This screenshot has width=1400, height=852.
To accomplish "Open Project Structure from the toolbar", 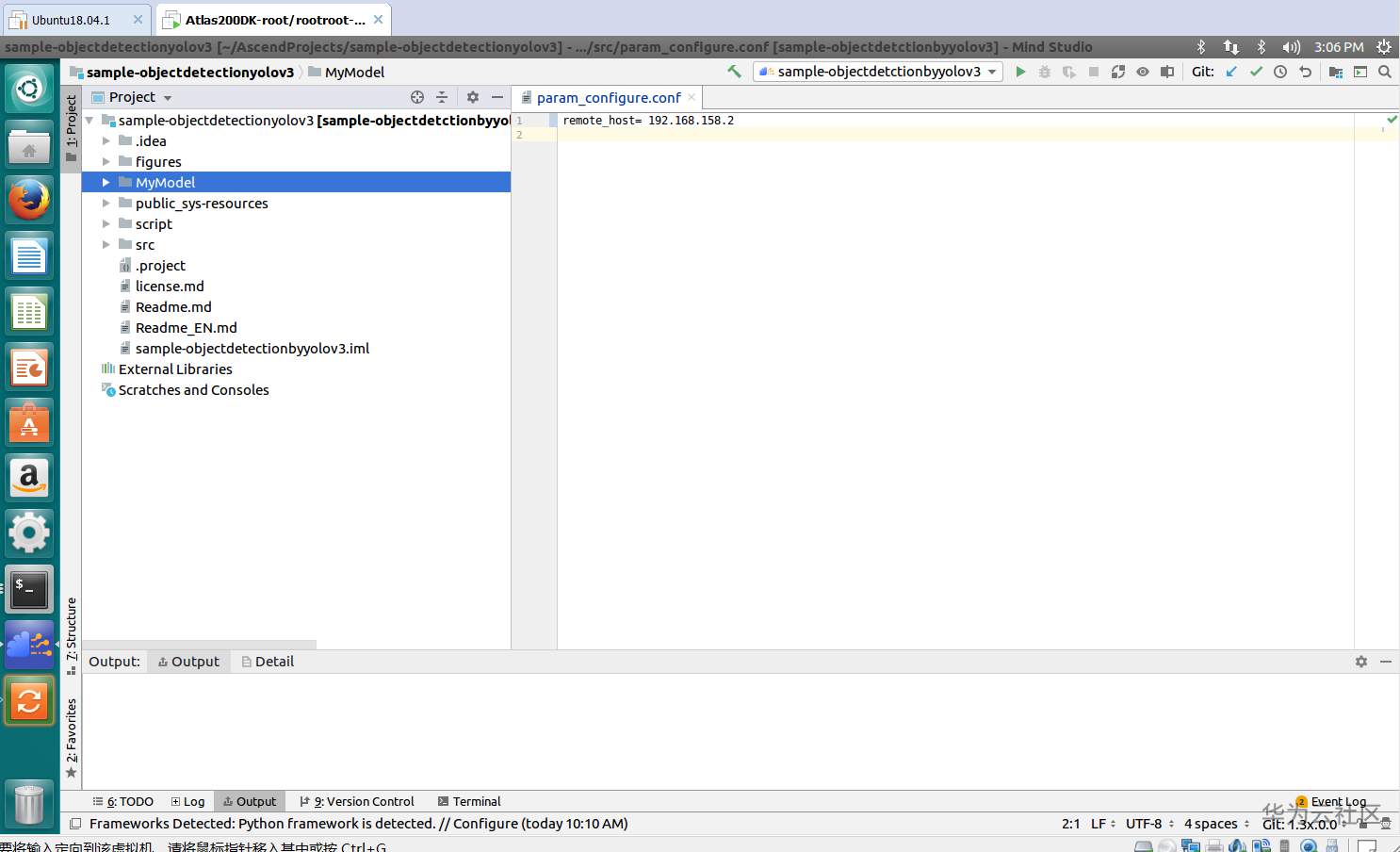I will 1336,72.
